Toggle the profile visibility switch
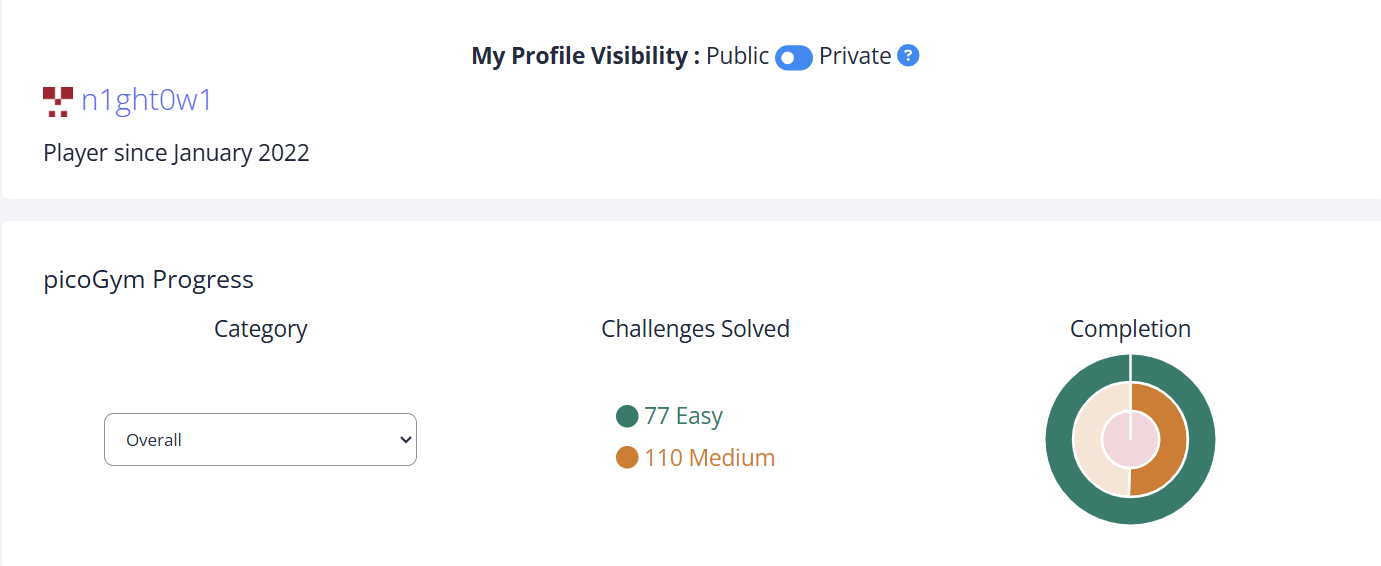The width and height of the screenshot is (1381, 566). tap(793, 58)
